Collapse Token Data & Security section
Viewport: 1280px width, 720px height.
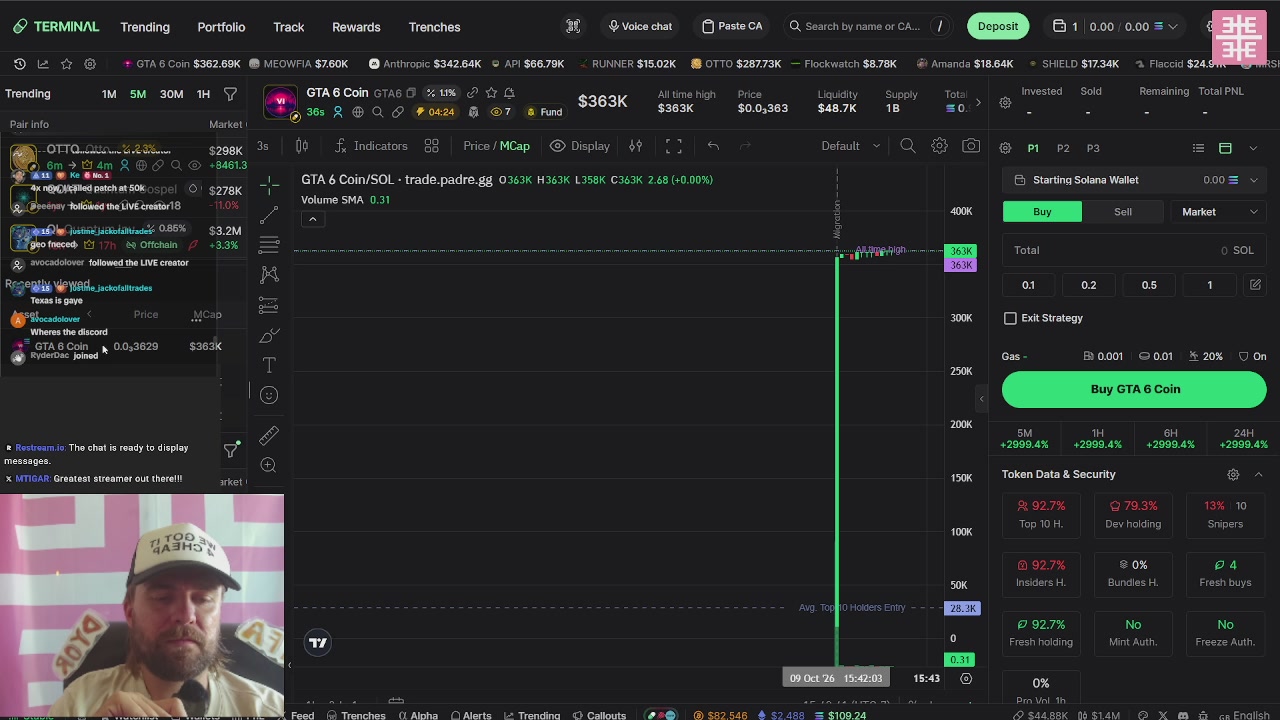[1258, 475]
